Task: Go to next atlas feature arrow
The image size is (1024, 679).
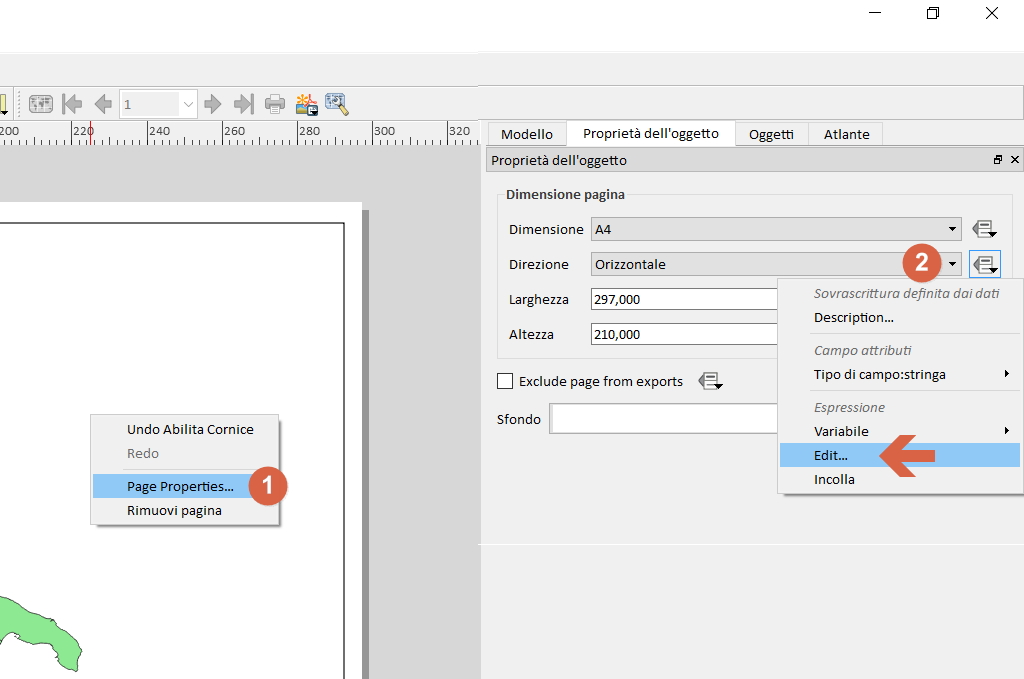Action: (x=212, y=103)
